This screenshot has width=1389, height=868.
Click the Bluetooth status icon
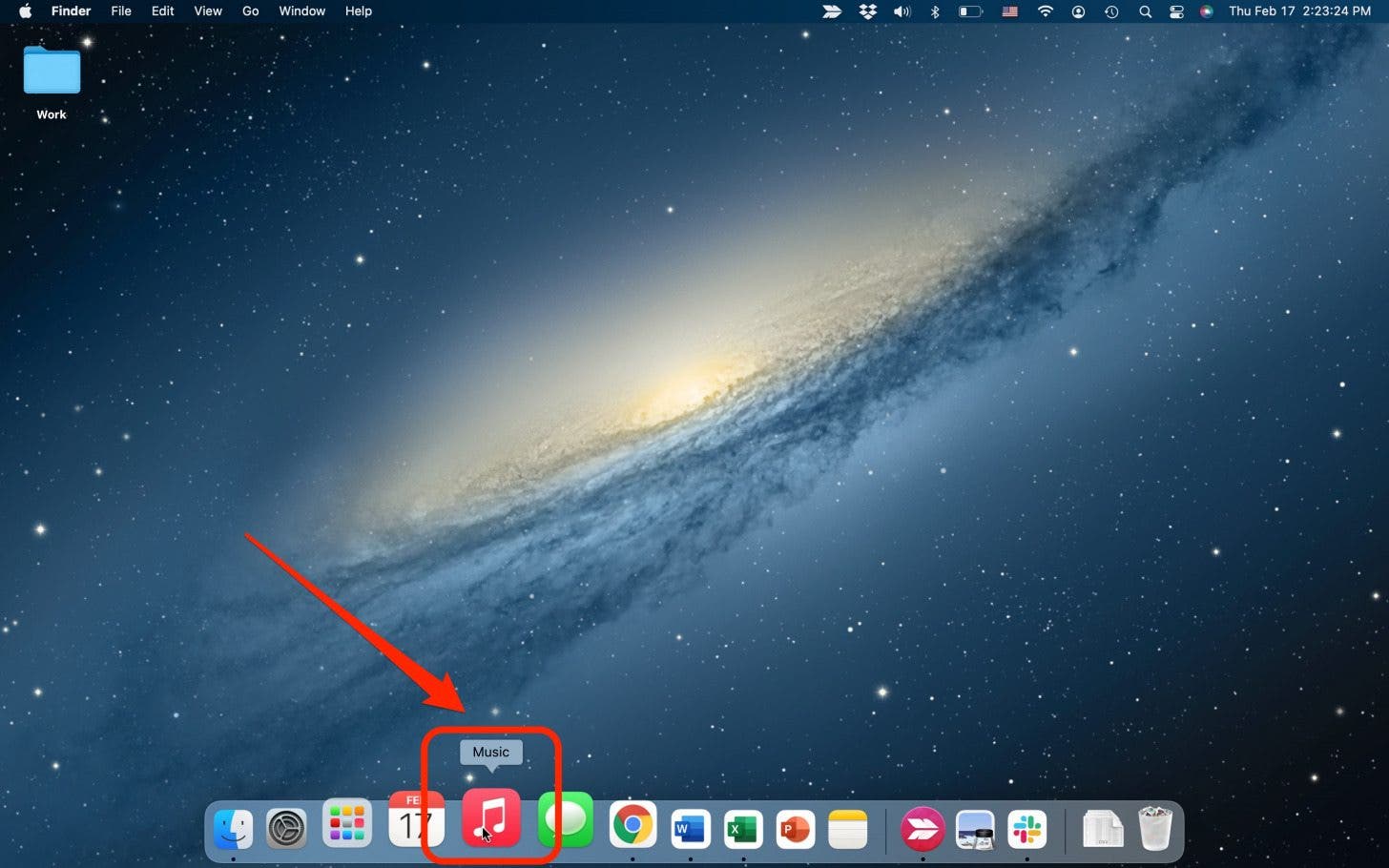(x=935, y=11)
